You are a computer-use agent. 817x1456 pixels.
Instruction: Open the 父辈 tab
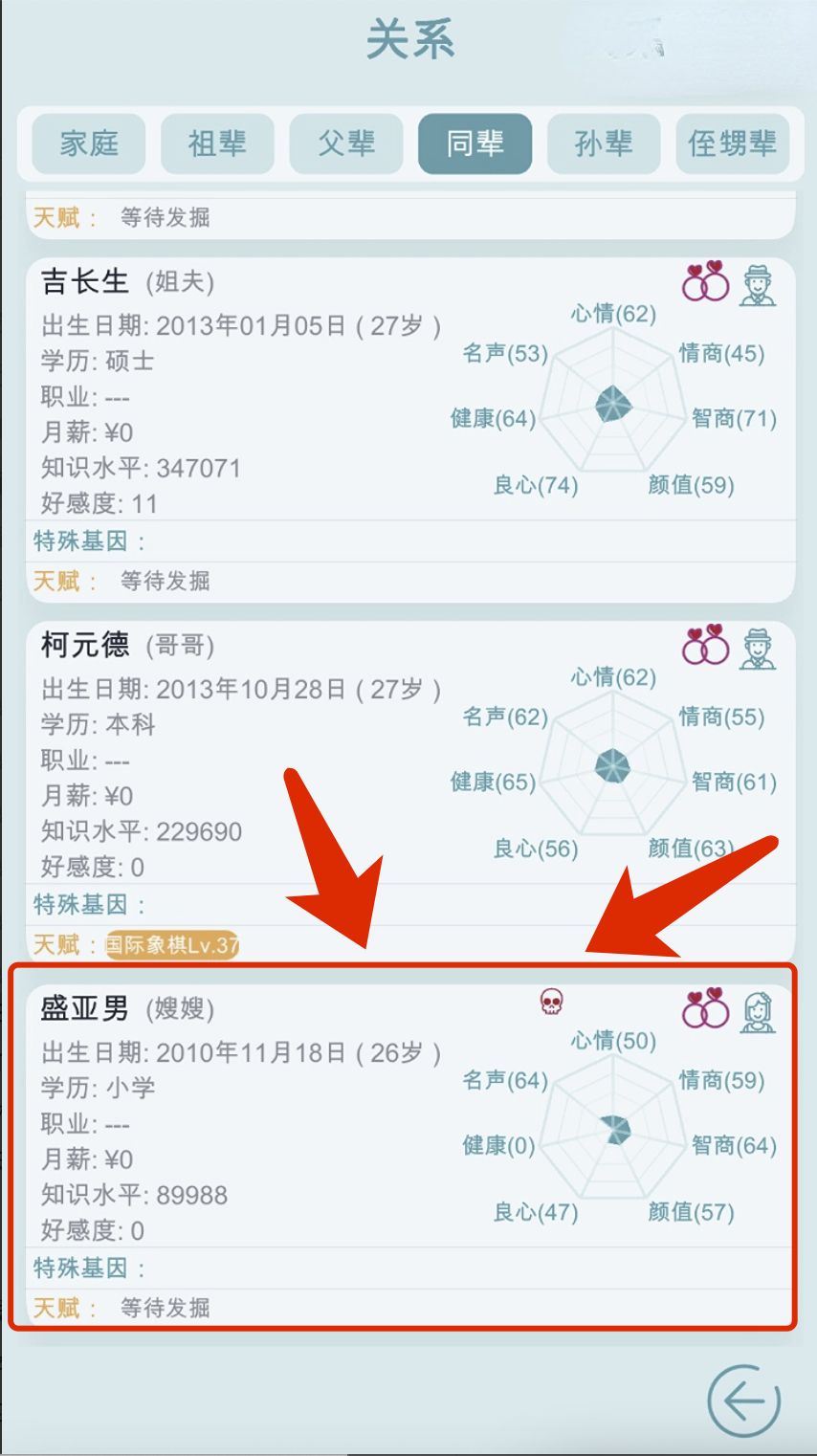coord(346,143)
